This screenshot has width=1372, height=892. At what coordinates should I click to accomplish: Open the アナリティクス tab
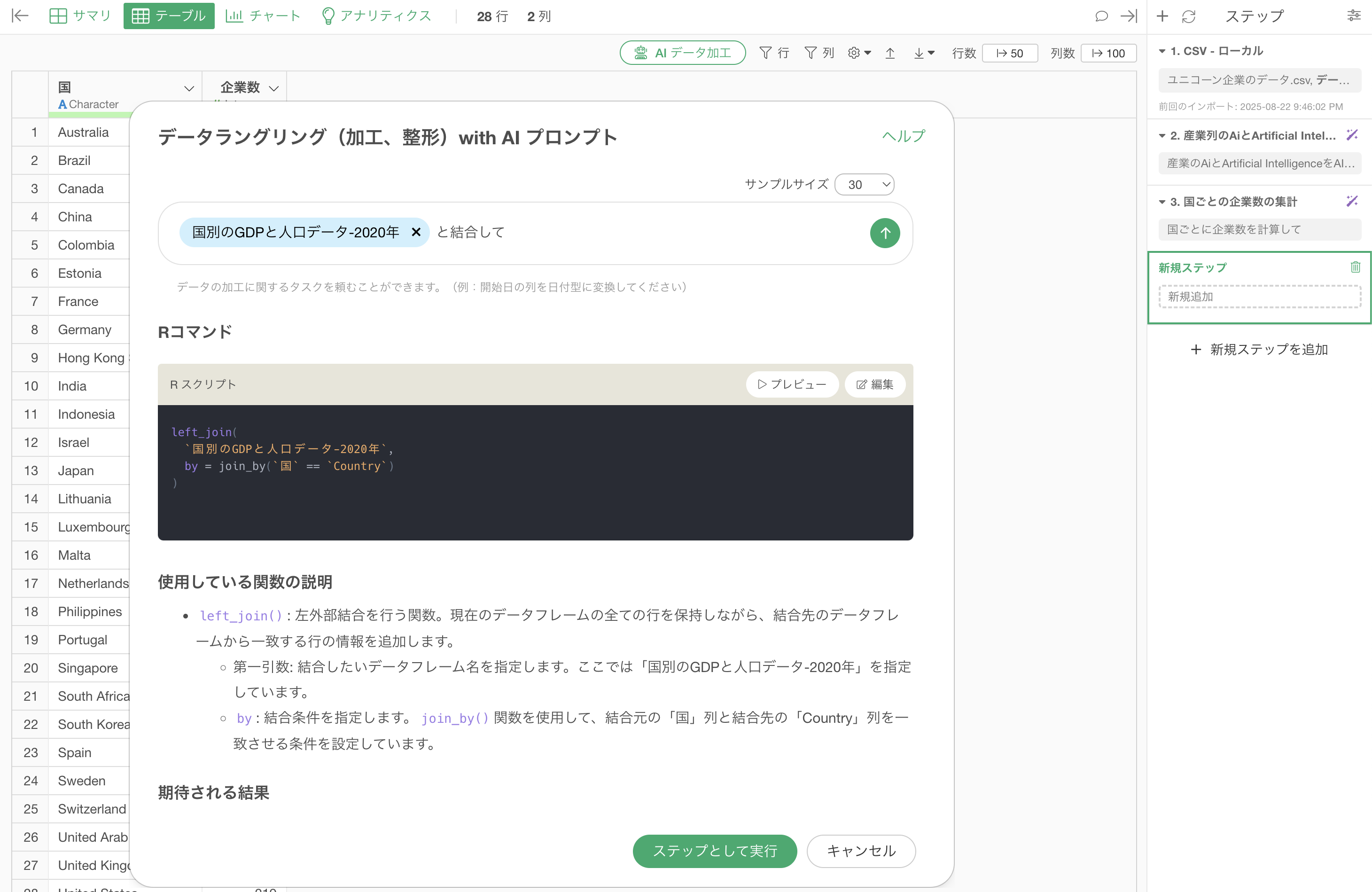[376, 16]
